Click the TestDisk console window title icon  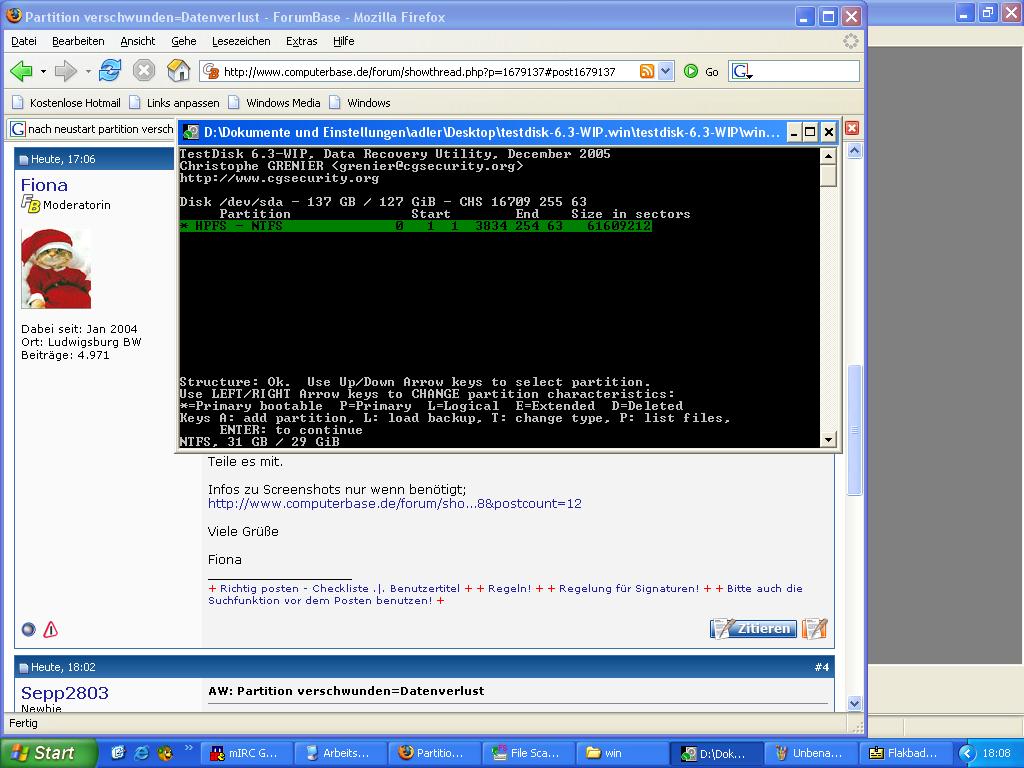[191, 133]
